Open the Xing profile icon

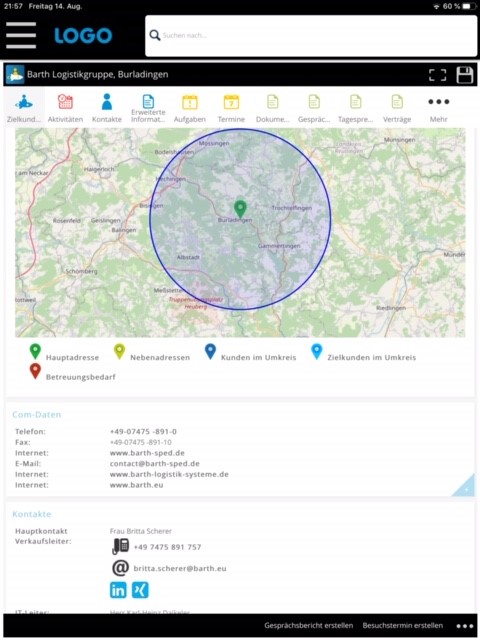[x=140, y=590]
